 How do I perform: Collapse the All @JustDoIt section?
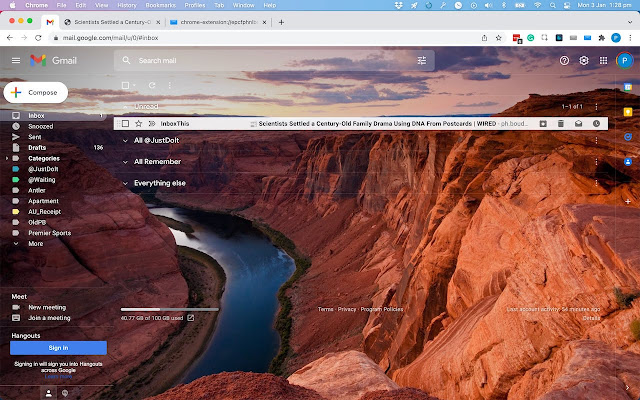125,141
